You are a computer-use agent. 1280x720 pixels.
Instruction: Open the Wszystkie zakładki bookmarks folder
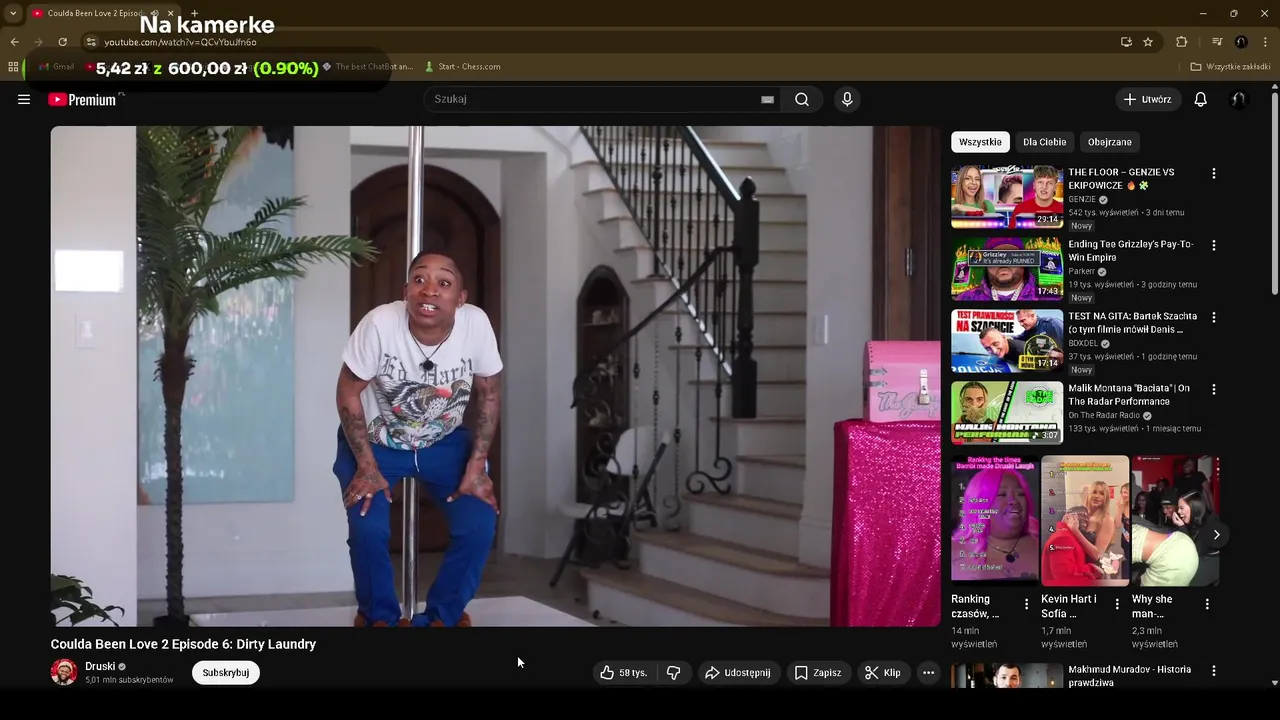point(1230,67)
